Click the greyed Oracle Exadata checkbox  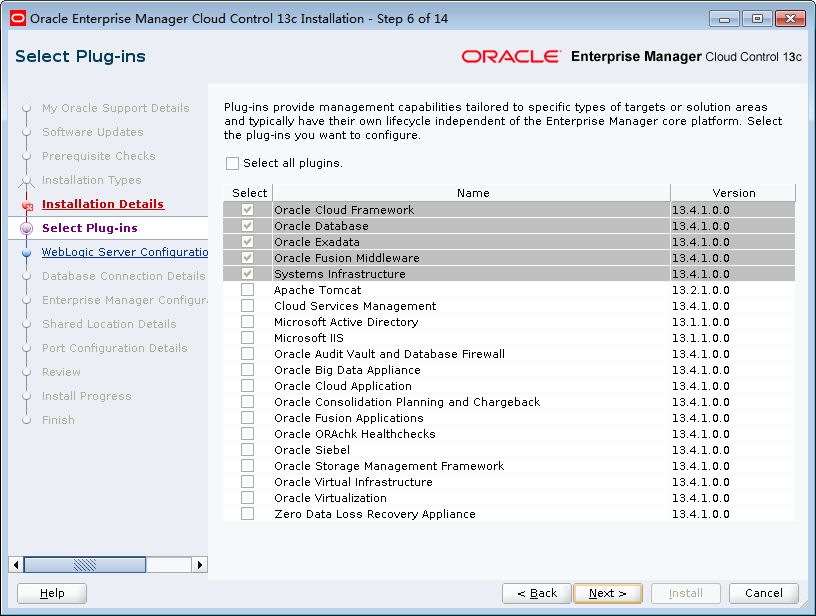(248, 242)
